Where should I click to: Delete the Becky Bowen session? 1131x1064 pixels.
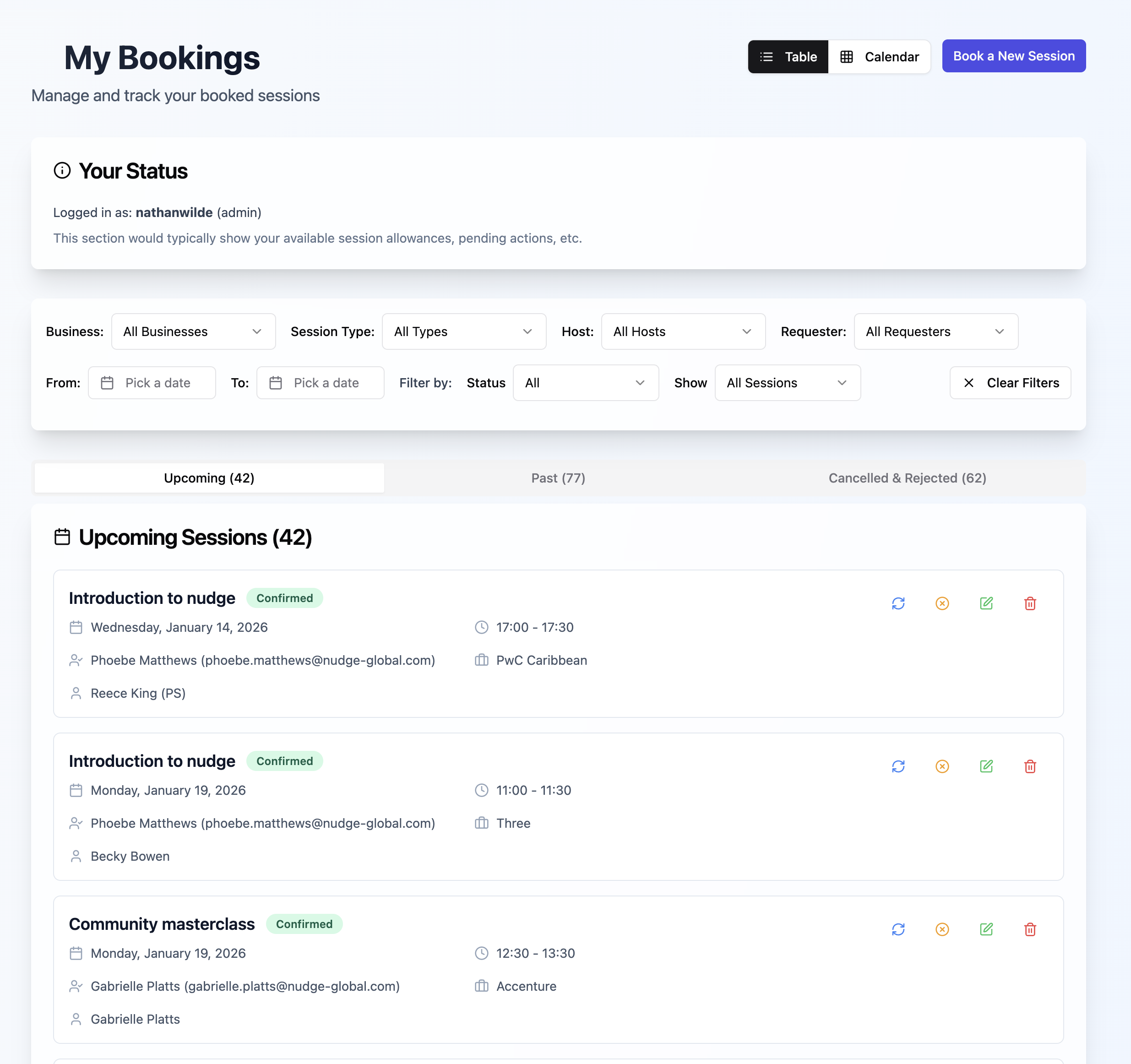point(1030,766)
